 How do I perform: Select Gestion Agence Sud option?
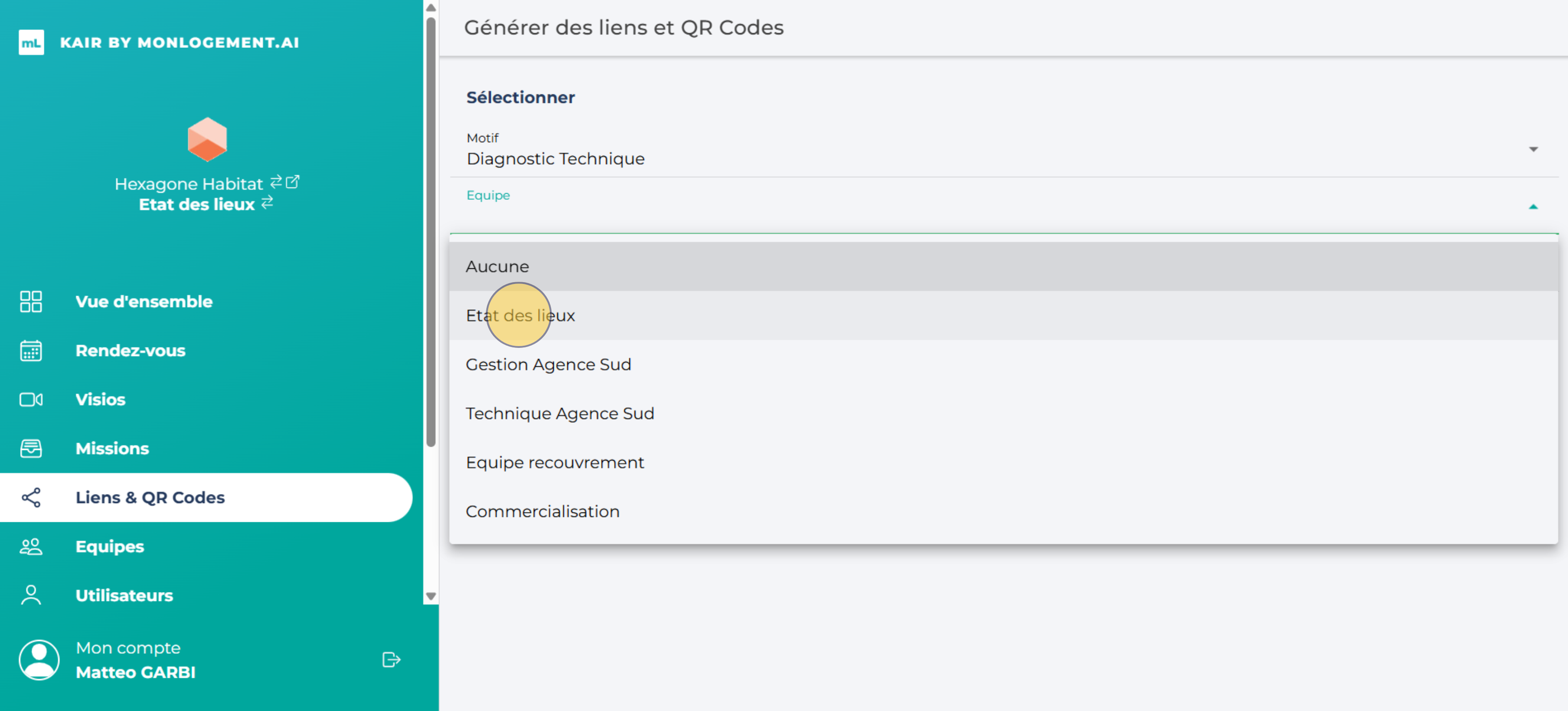tap(548, 364)
